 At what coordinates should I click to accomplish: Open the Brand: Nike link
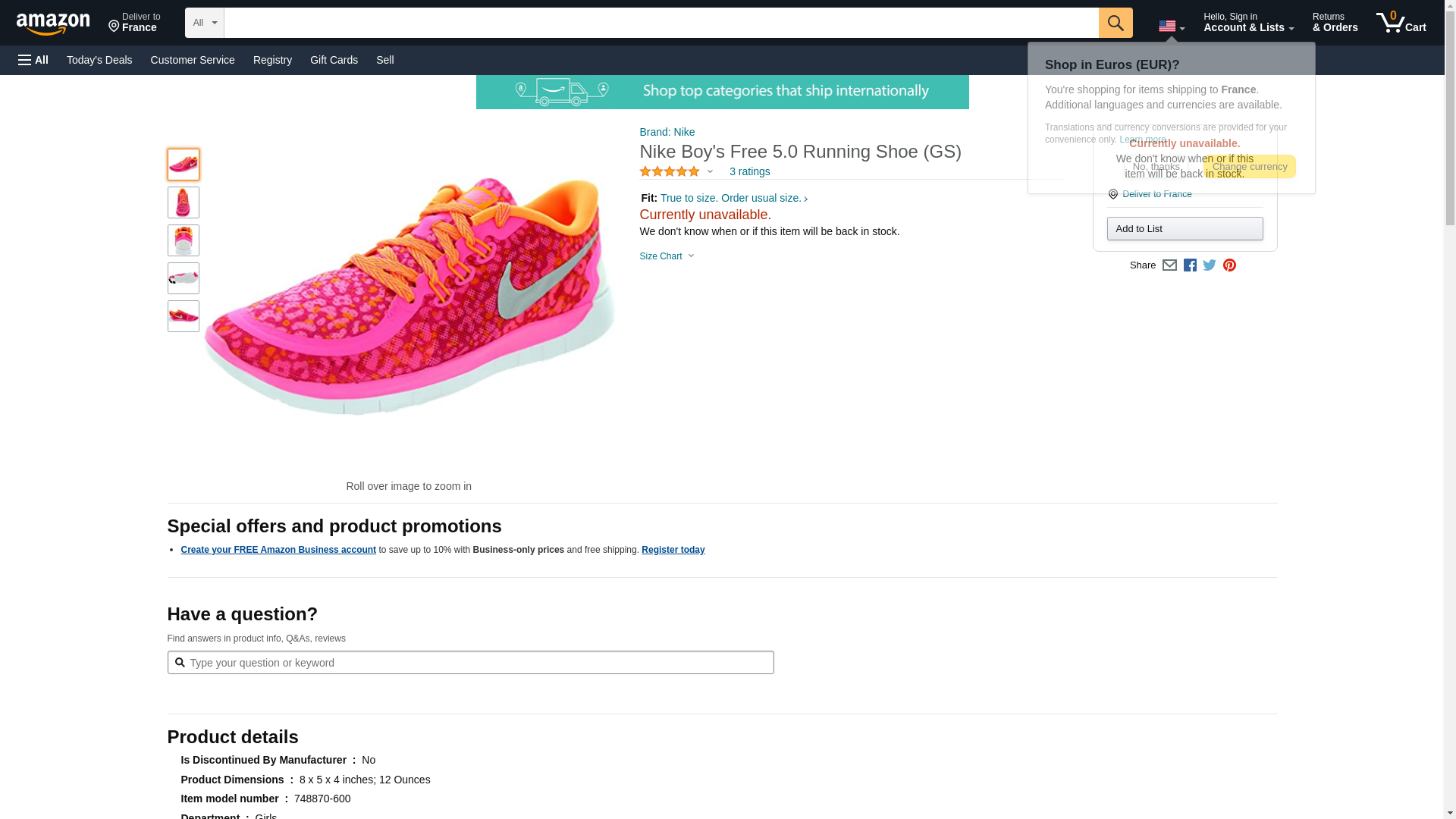(x=667, y=132)
